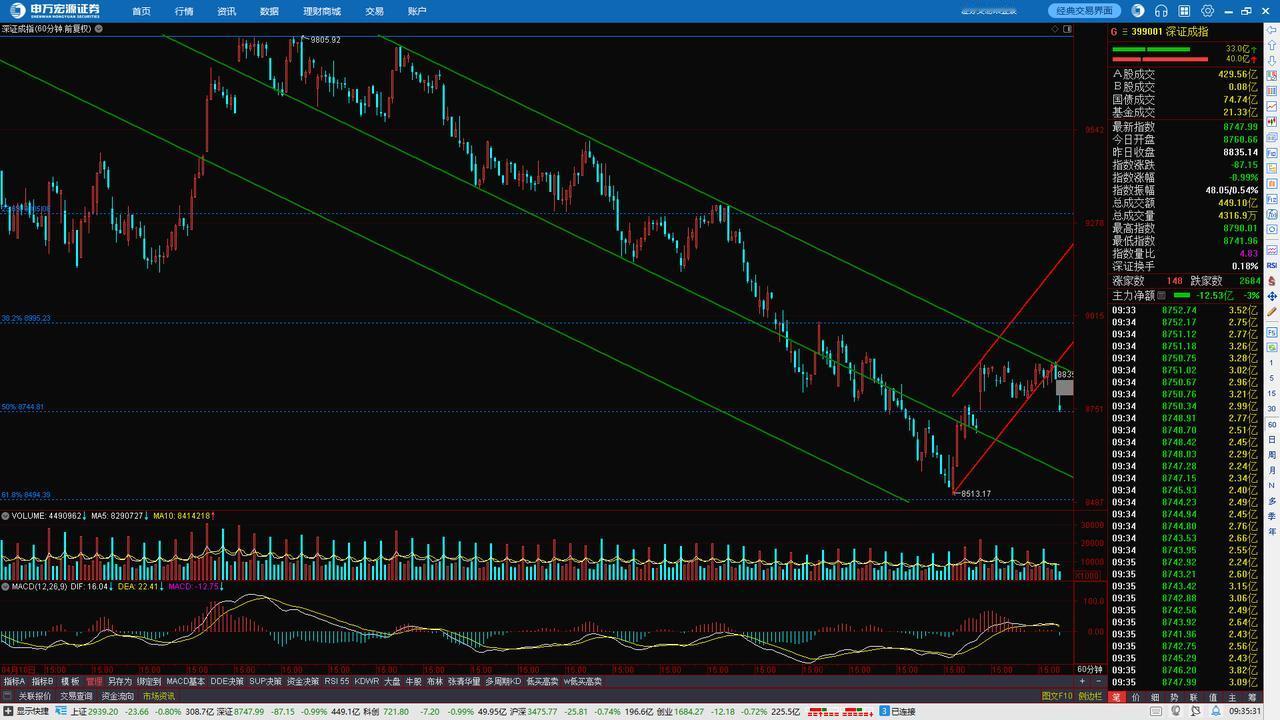
Task: Select 指标A indicator tab
Action: pos(15,682)
